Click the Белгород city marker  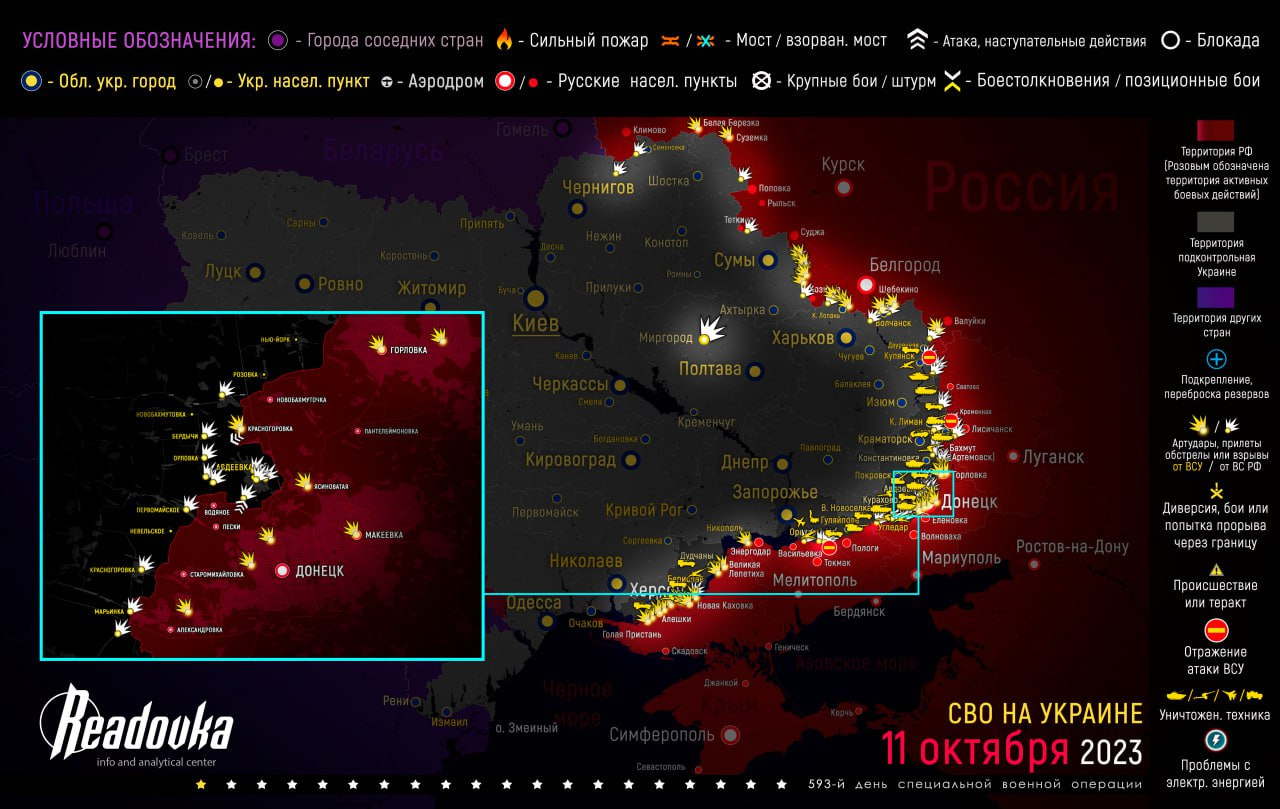(867, 285)
